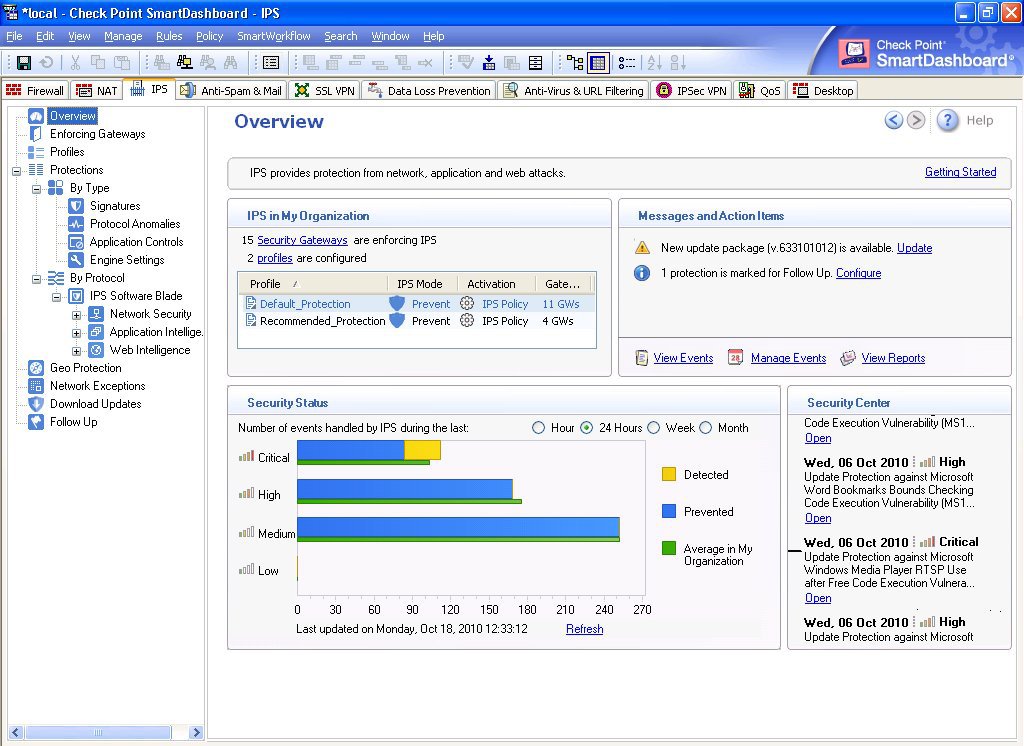Click the Update link for new package

tap(914, 248)
